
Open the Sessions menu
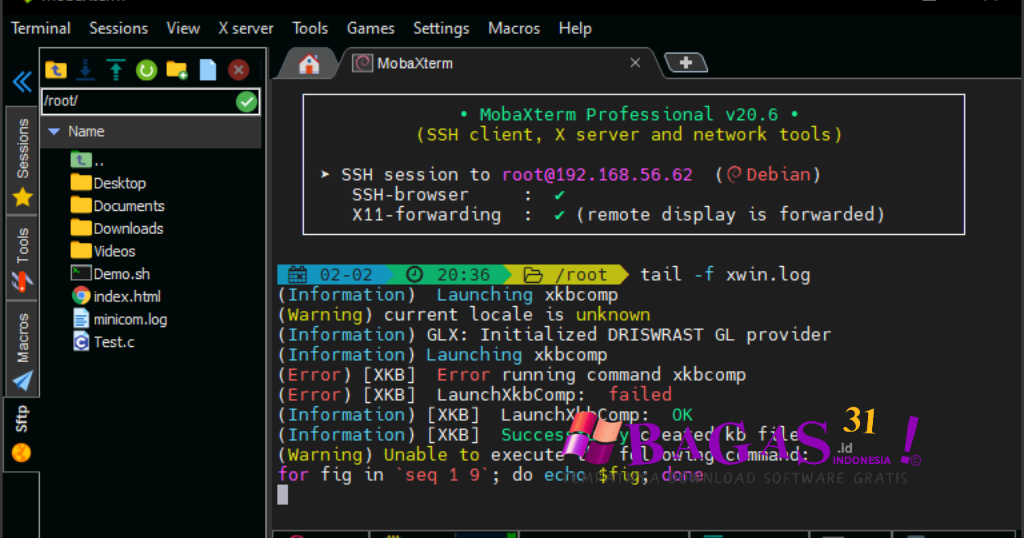click(x=118, y=29)
